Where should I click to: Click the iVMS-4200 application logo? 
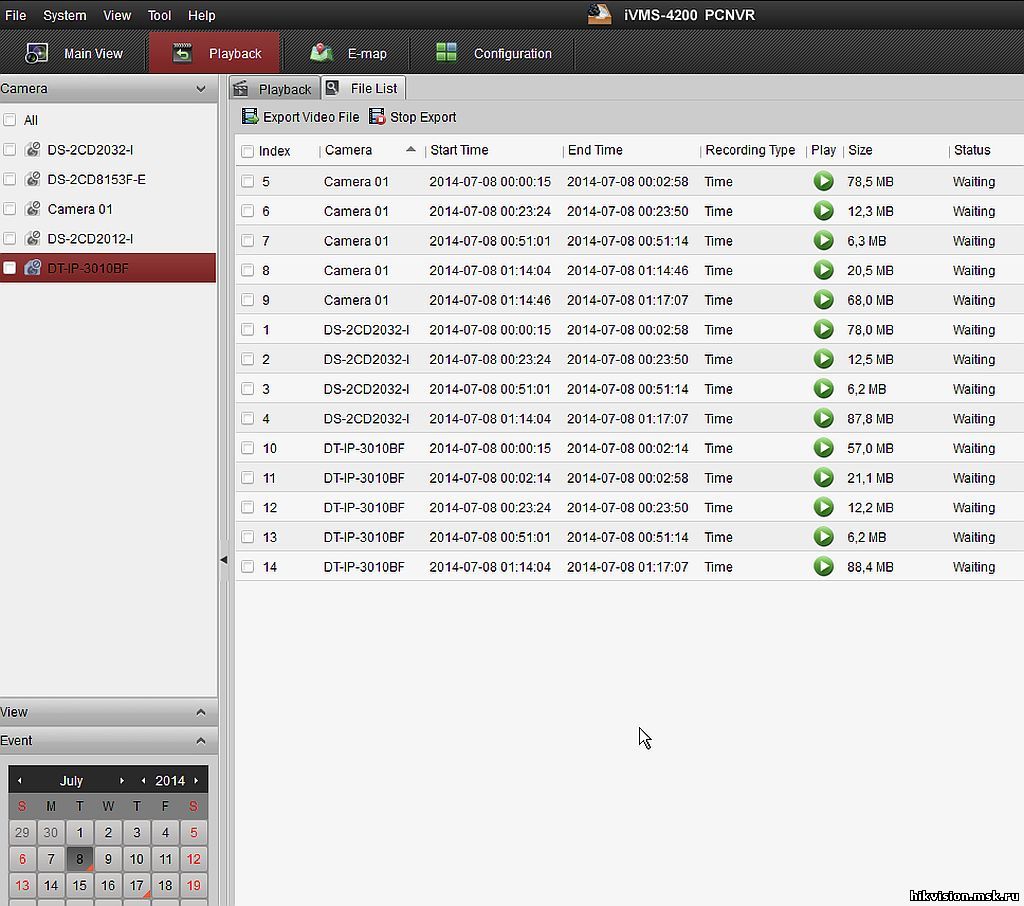[x=599, y=14]
